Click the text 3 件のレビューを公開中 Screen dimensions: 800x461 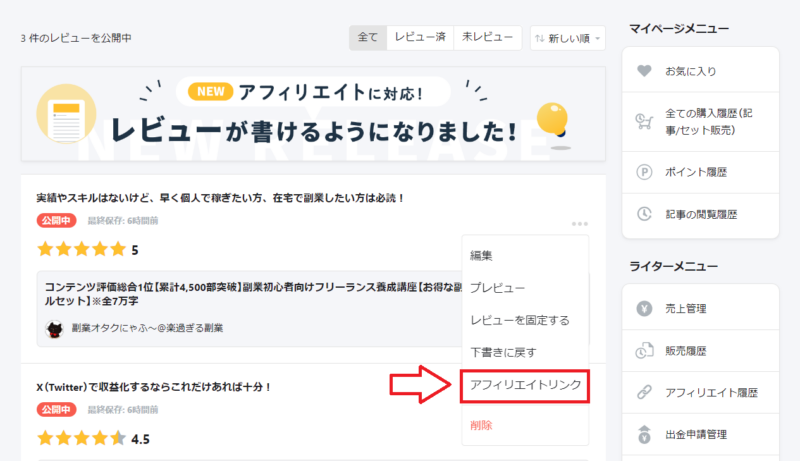76,38
